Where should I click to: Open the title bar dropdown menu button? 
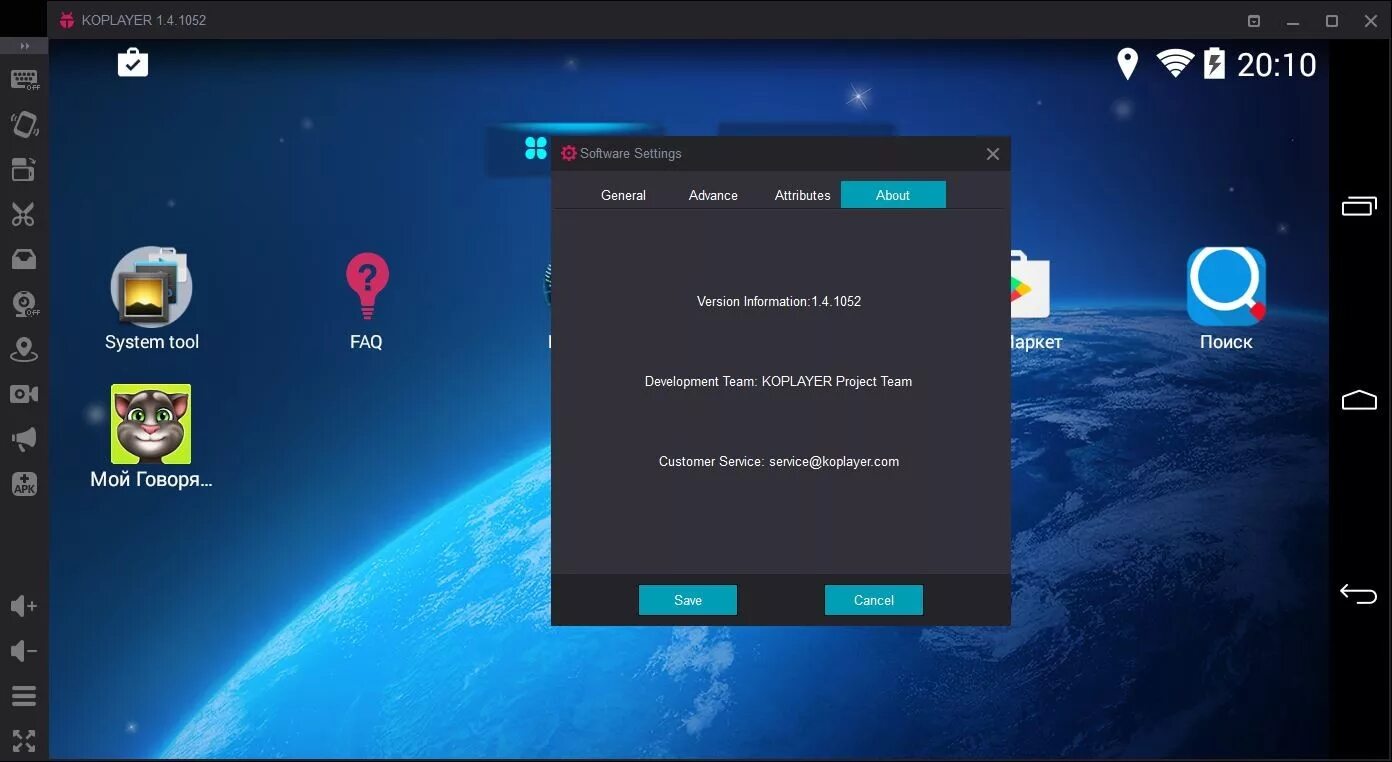pos(1254,20)
